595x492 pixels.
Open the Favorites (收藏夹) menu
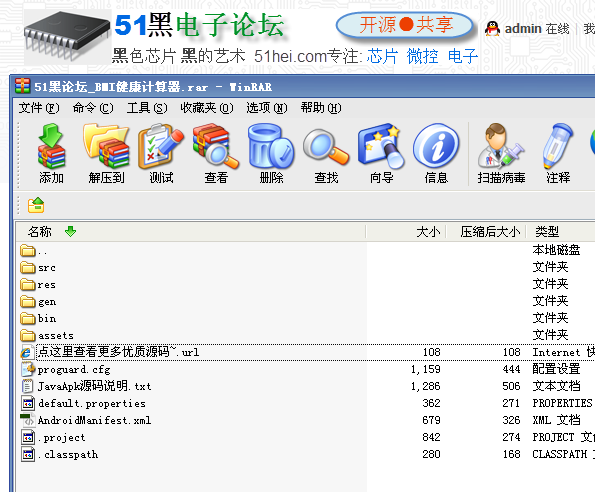[207, 108]
